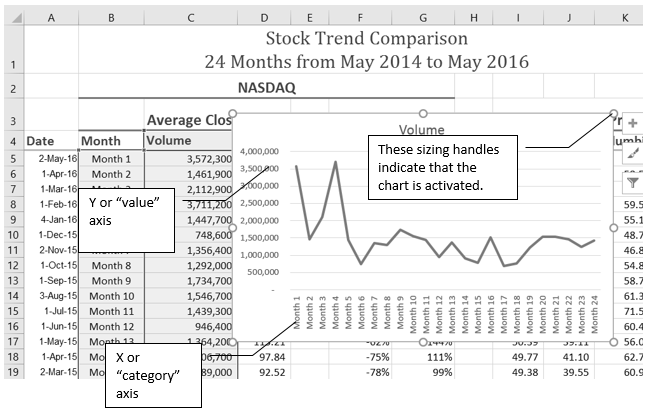This screenshot has height=411, width=647.
Task: Click the Volume chart title
Action: (422, 129)
